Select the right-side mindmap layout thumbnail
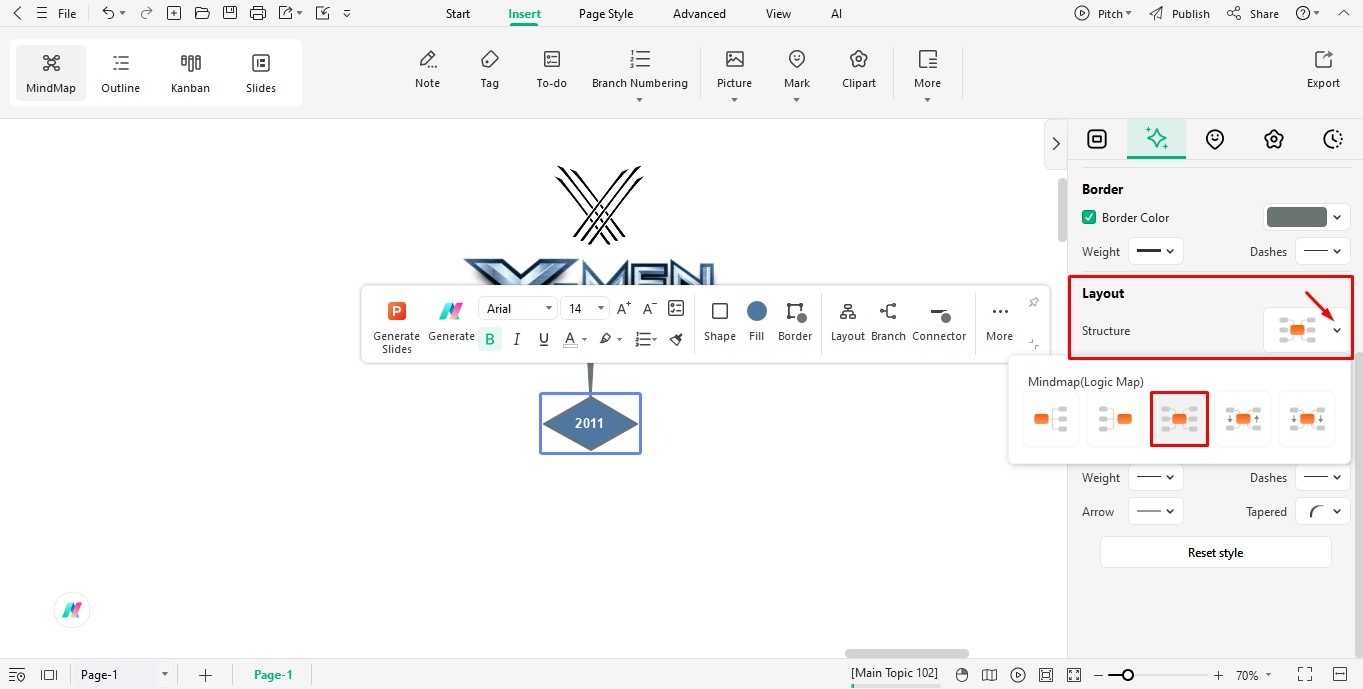 point(1050,418)
